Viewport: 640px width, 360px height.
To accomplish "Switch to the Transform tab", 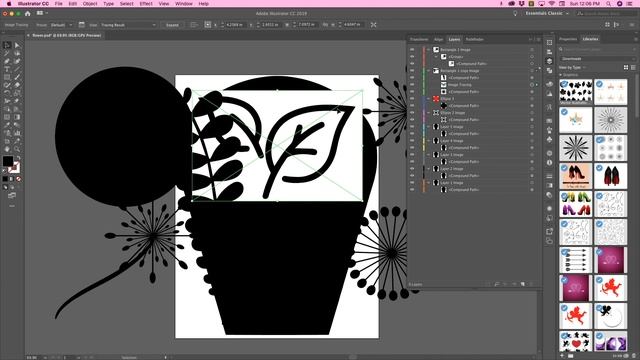I will [419, 40].
